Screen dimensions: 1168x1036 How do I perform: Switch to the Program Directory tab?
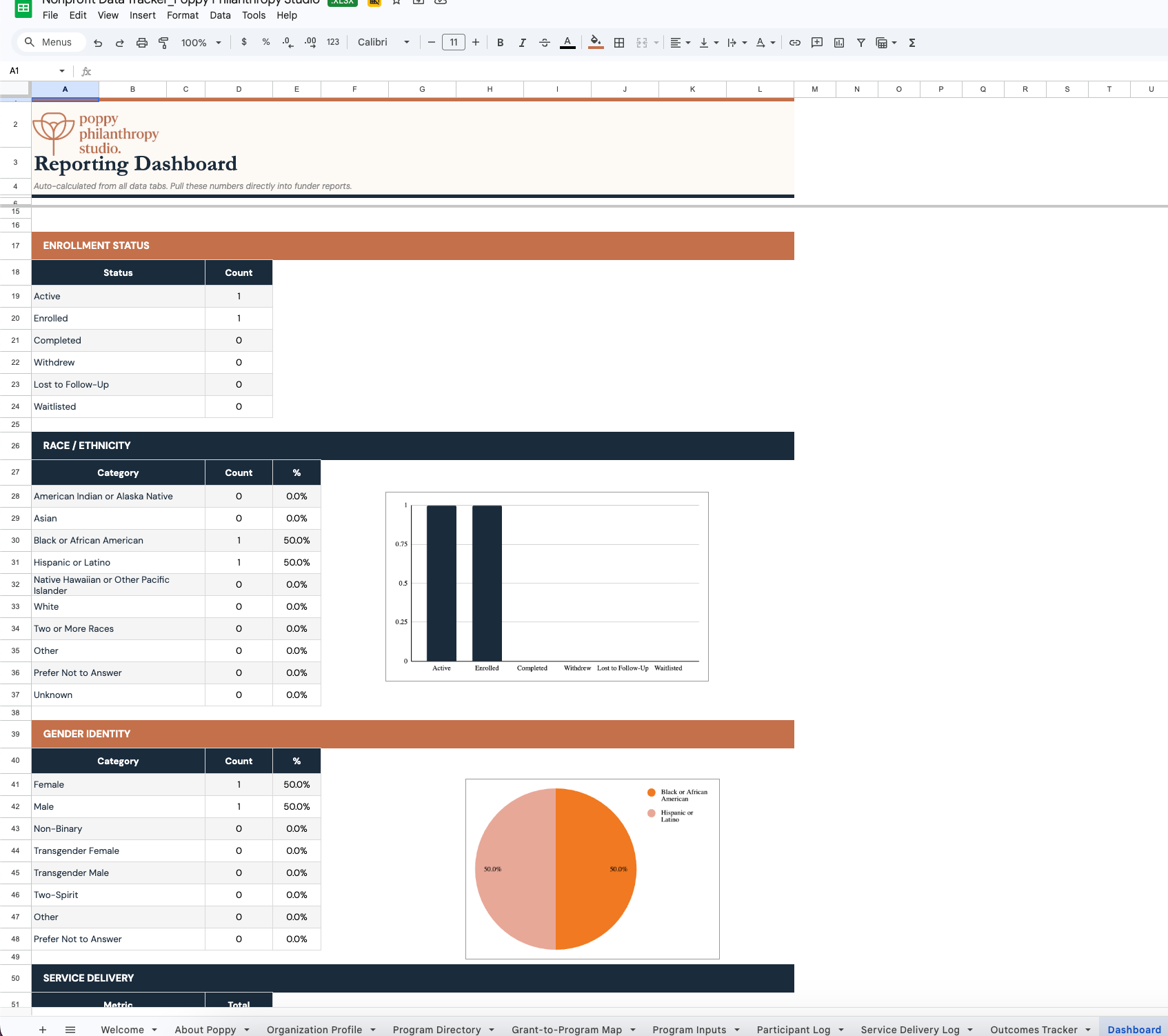(x=437, y=1029)
